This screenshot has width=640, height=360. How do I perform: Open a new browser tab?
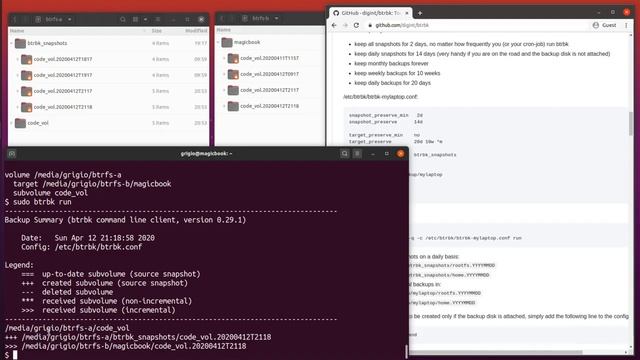420,13
